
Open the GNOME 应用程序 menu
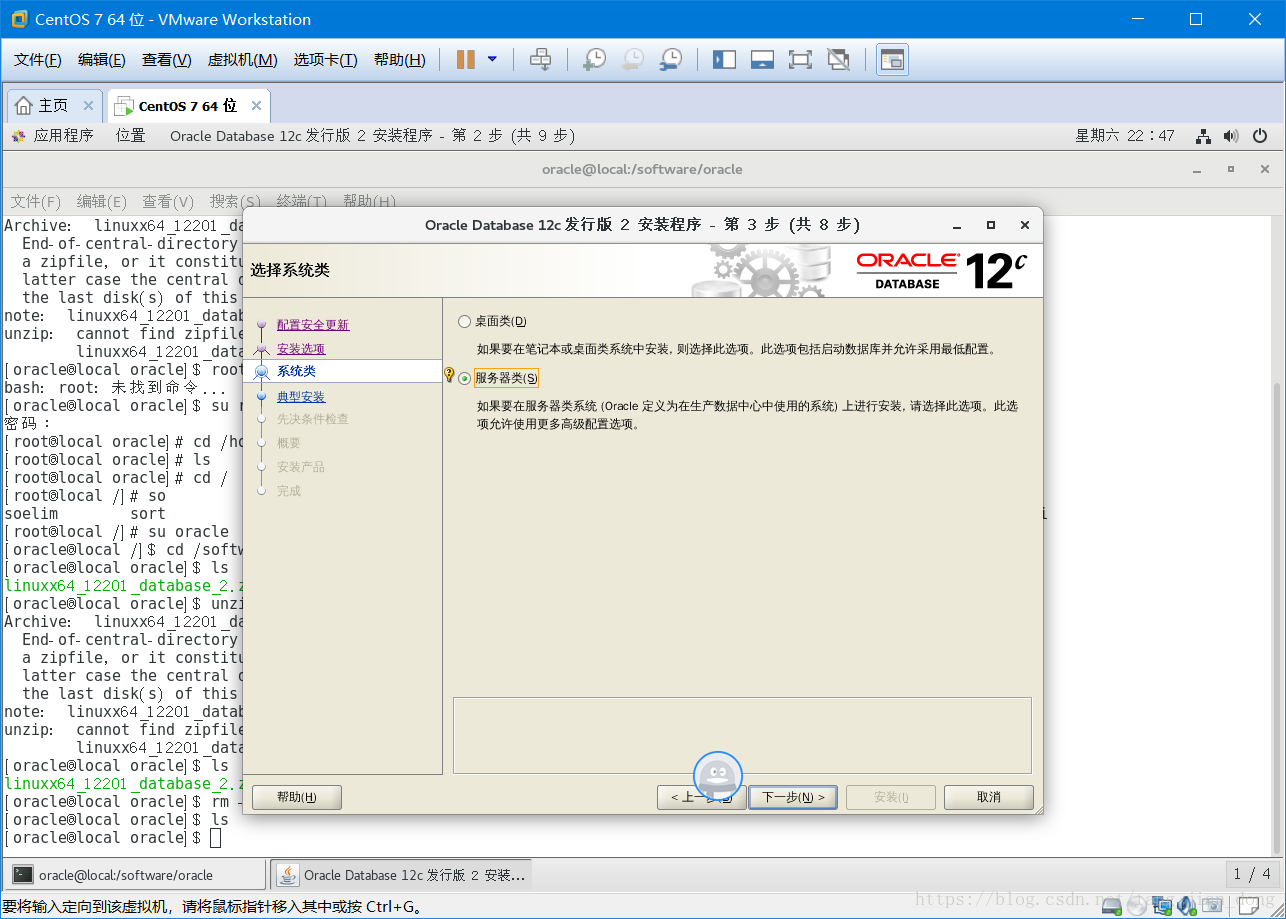(52, 136)
